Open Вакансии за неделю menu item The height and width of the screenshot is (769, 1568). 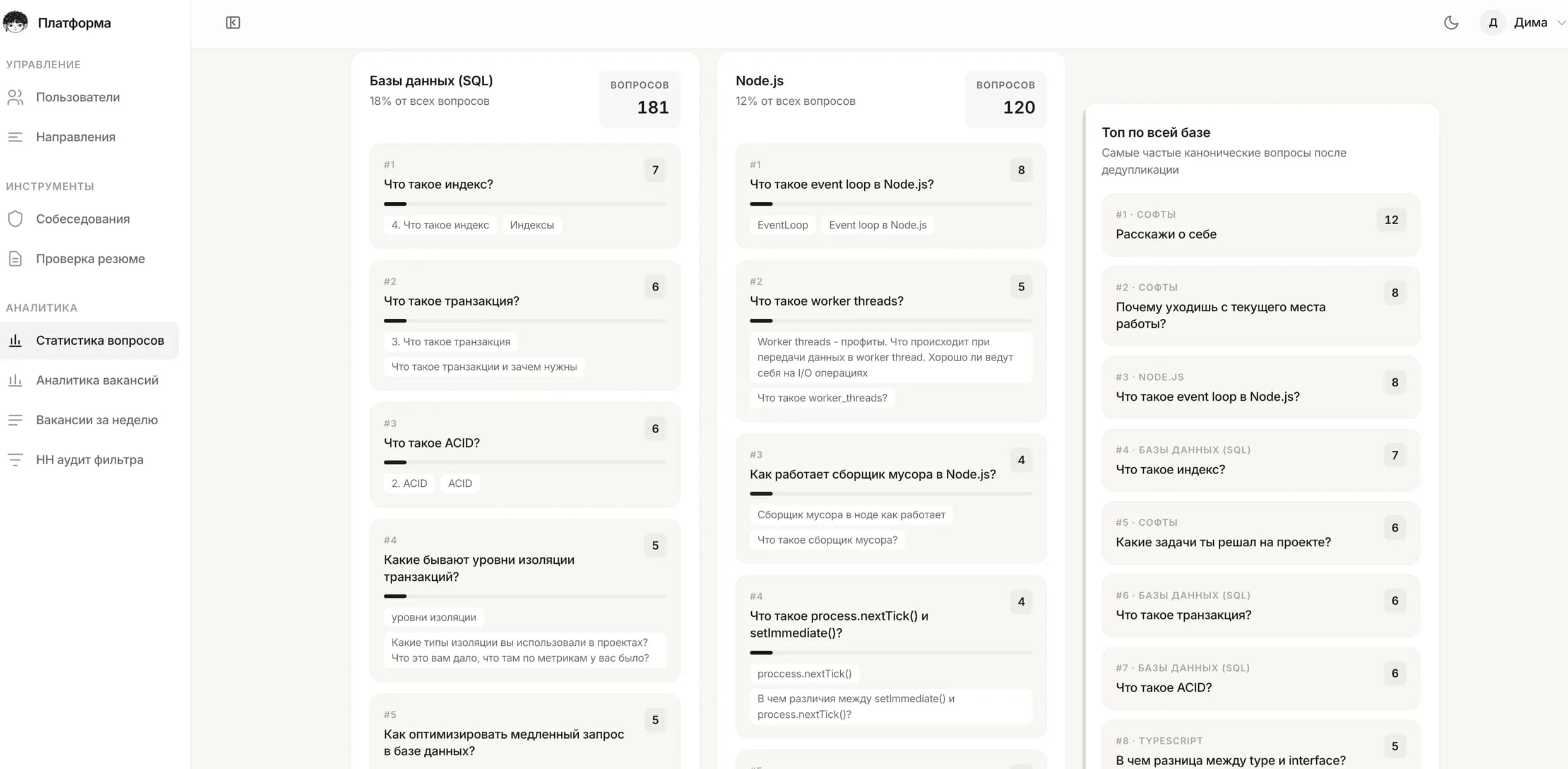click(x=97, y=420)
